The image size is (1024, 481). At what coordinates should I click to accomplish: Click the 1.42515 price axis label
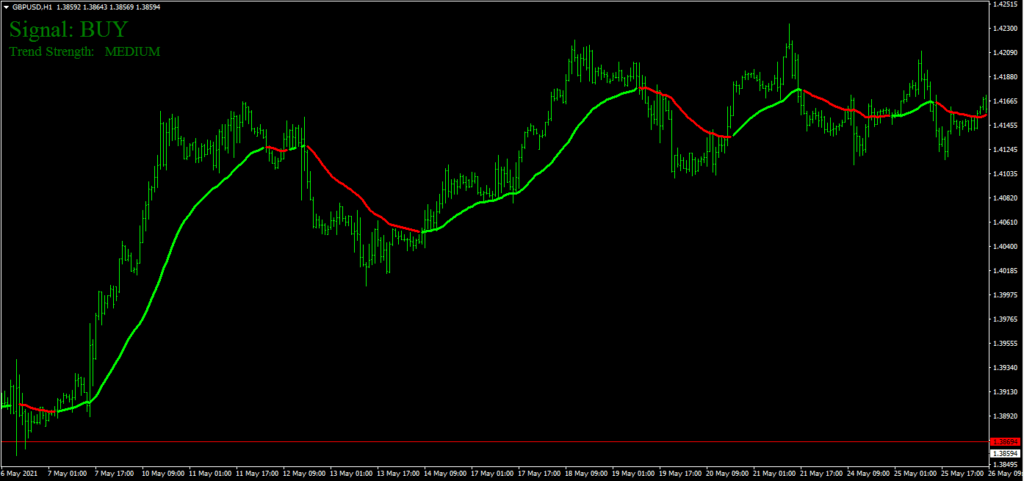1003,5
